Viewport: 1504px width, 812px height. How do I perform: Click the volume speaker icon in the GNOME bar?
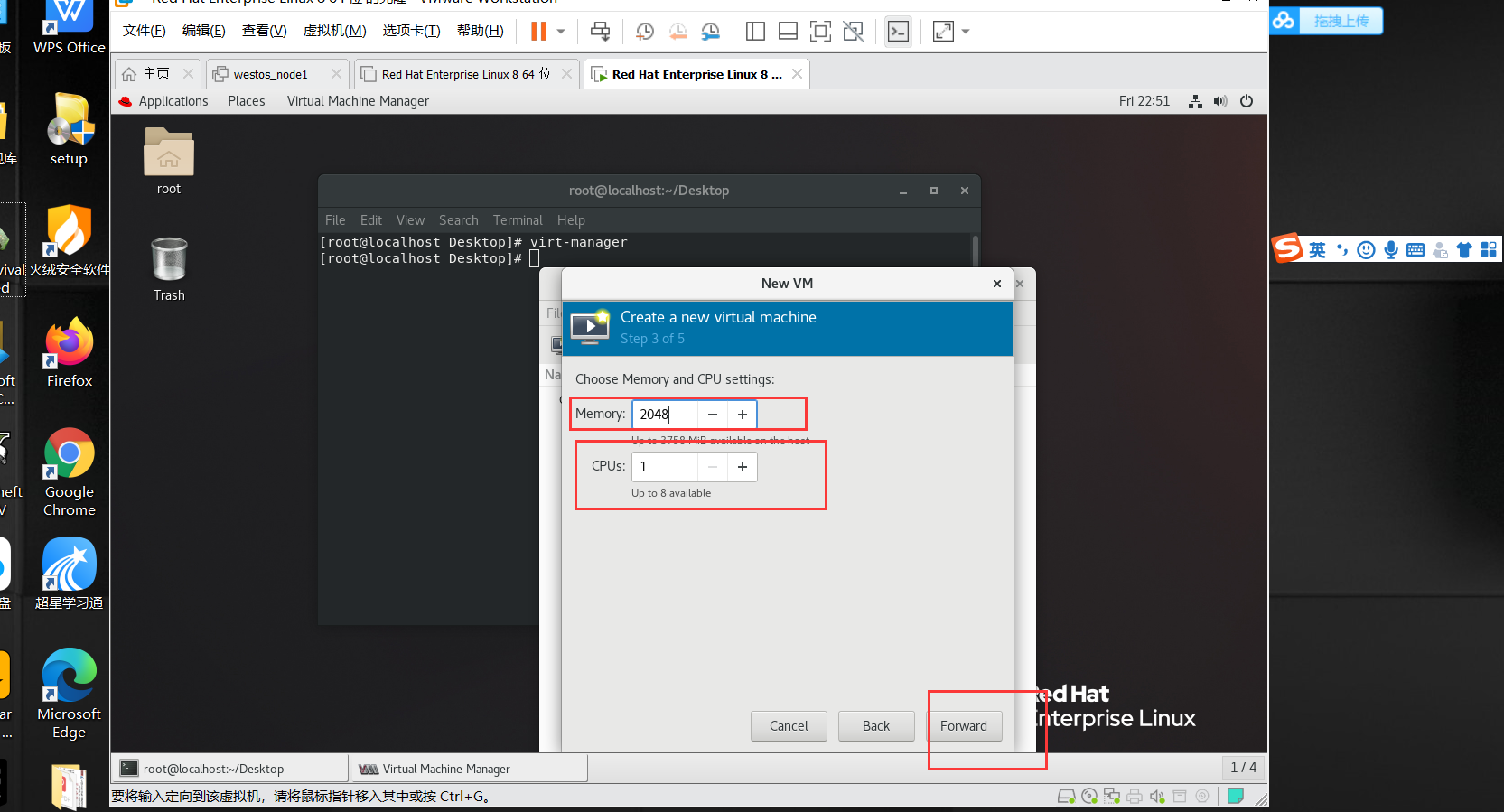coord(1220,101)
